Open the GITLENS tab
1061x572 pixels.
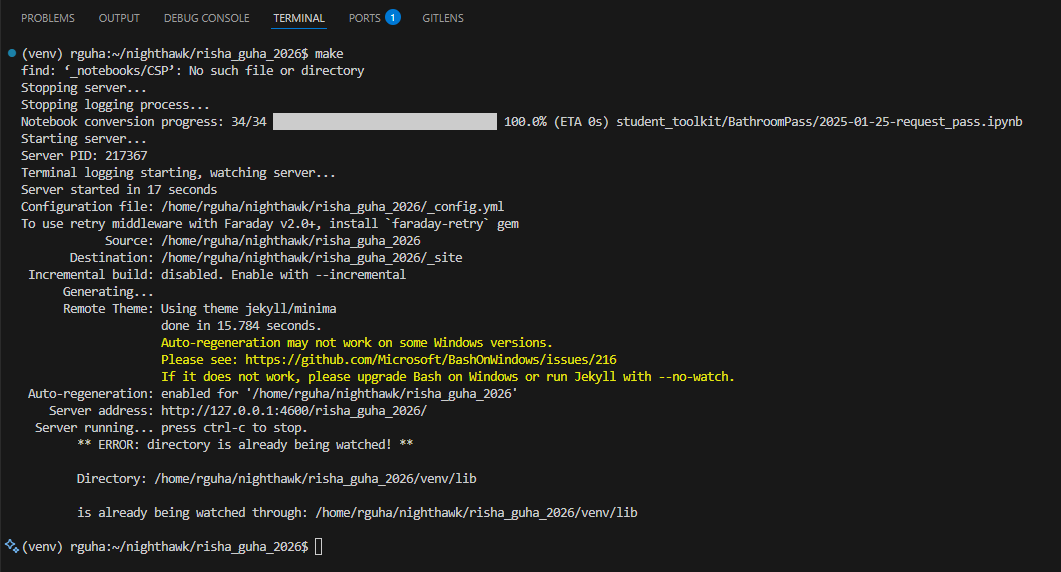click(x=442, y=18)
